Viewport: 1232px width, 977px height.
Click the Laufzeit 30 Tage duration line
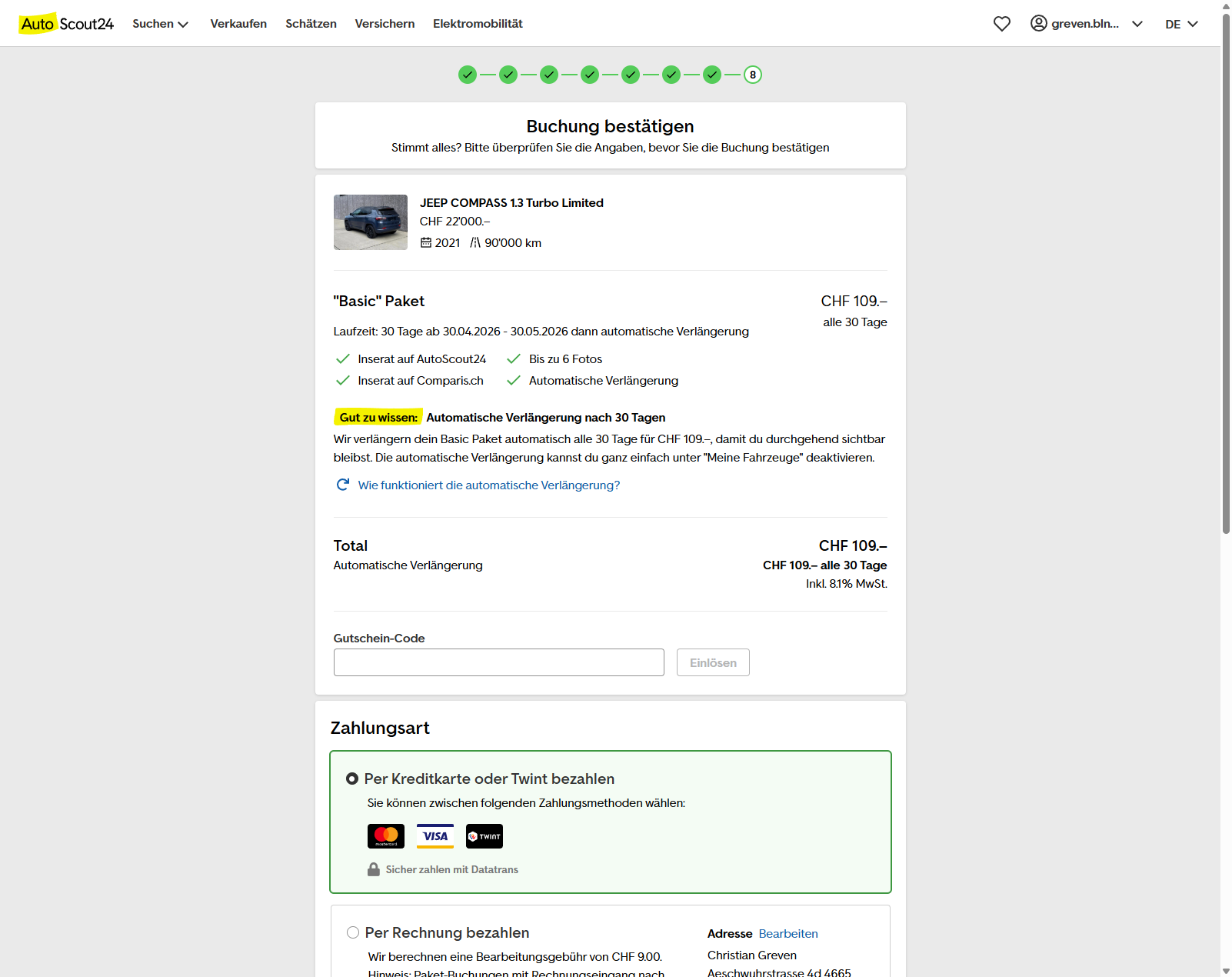tap(541, 331)
